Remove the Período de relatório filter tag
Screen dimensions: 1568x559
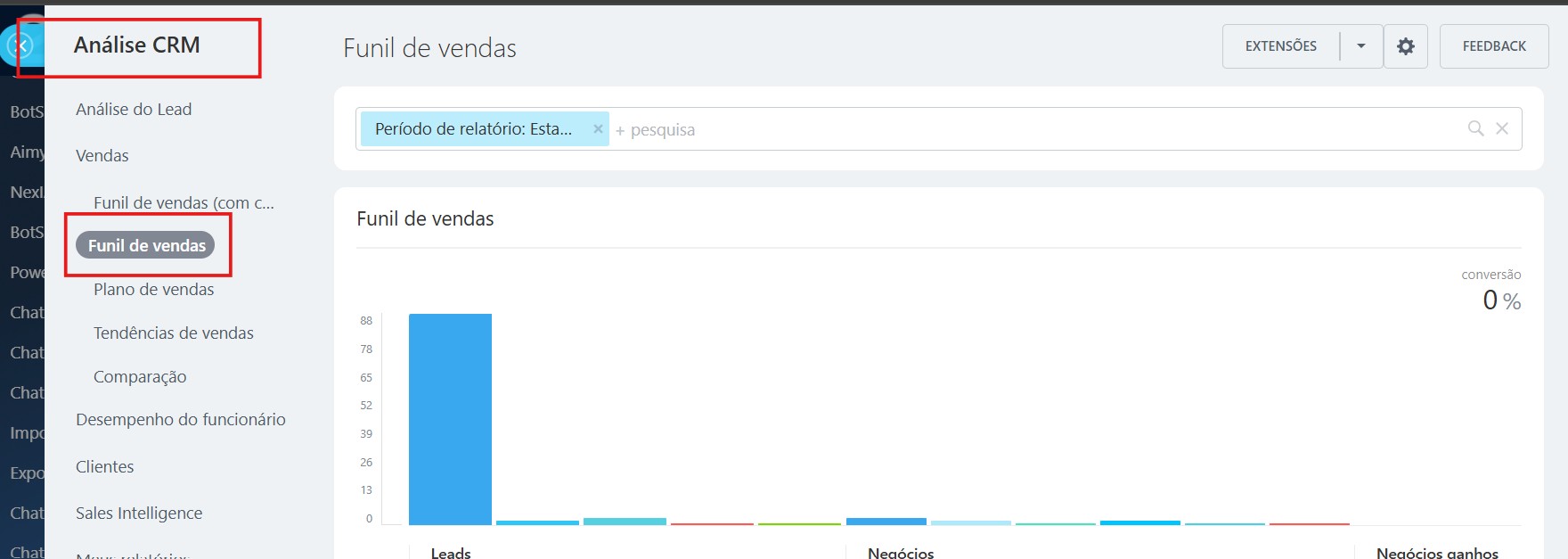pos(598,129)
